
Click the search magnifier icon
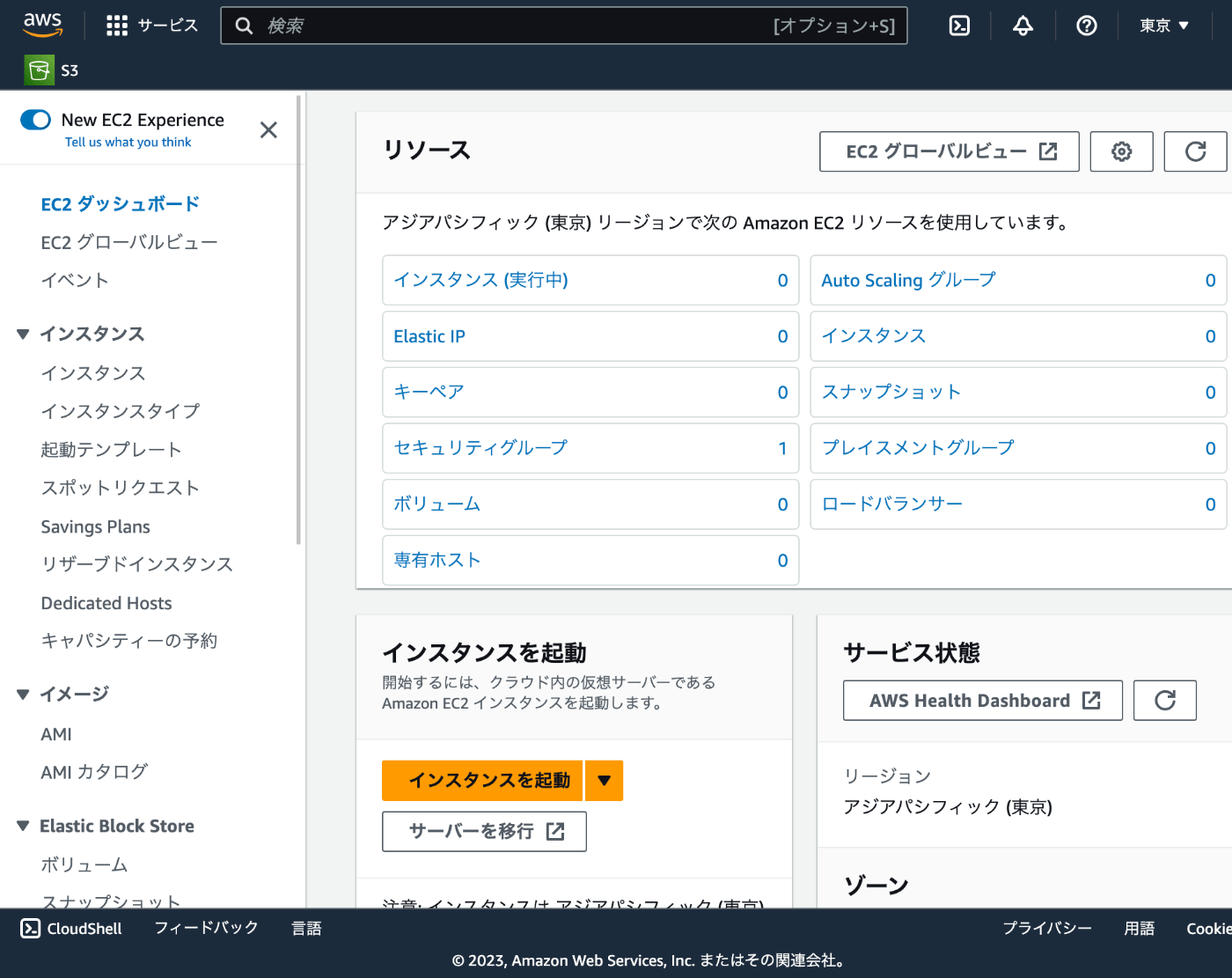tap(244, 26)
